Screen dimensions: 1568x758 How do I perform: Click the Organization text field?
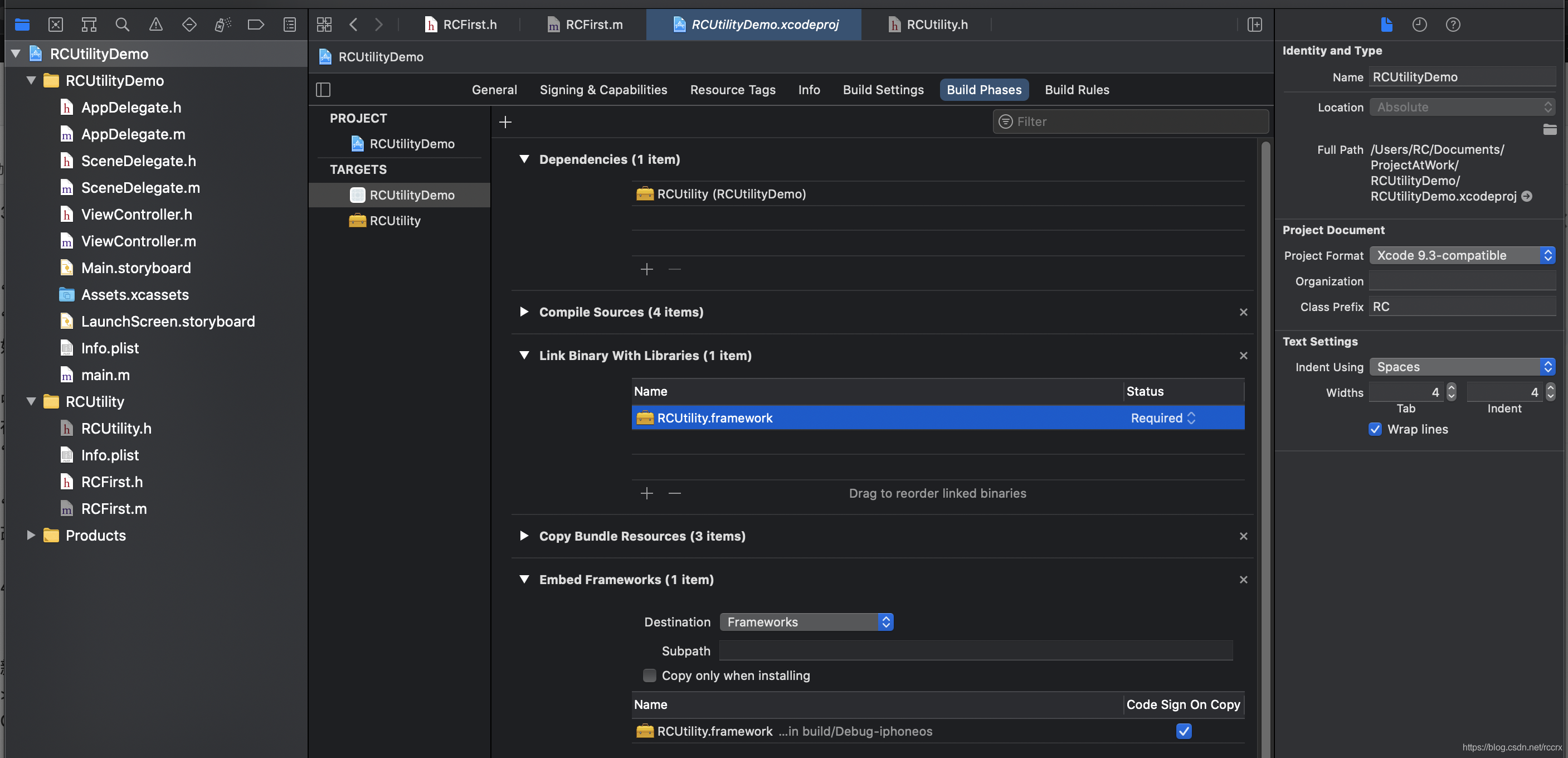point(1462,281)
